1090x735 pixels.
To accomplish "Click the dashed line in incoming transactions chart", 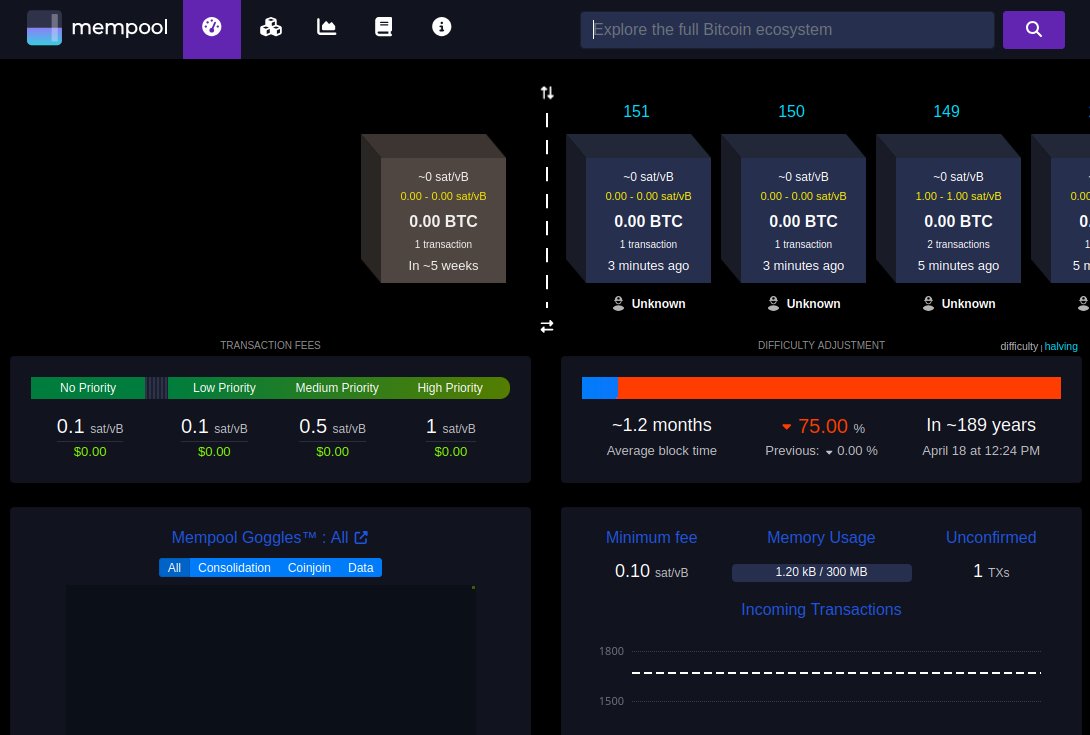I will pyautogui.click(x=836, y=672).
